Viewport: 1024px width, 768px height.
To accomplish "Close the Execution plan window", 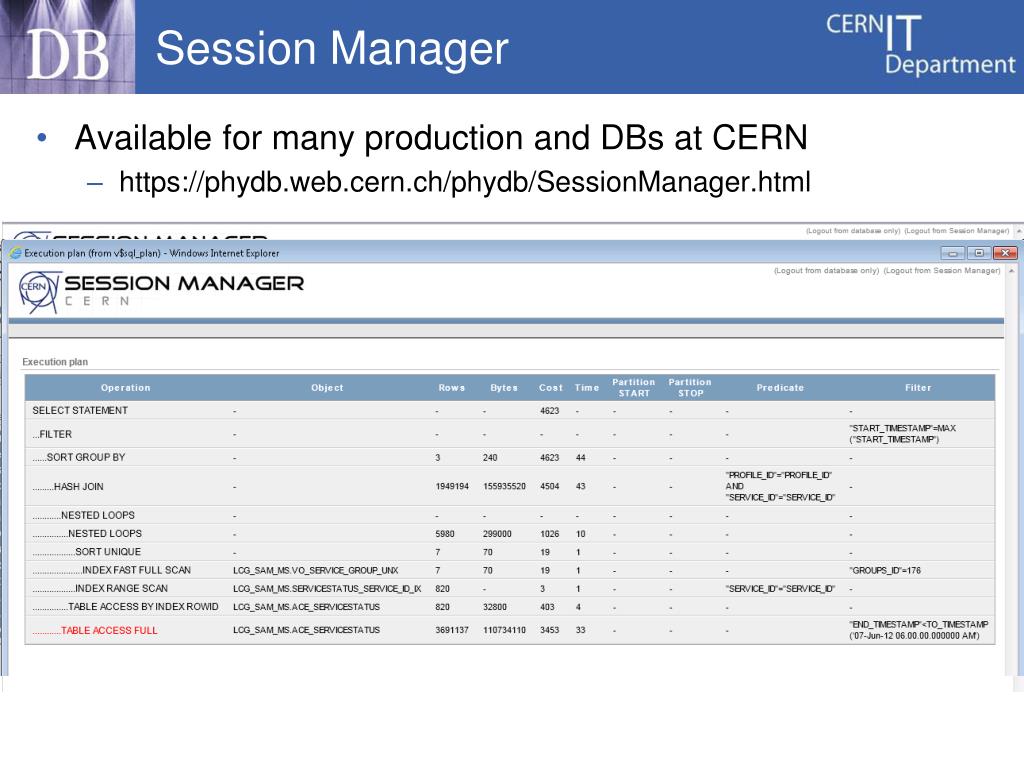I will [1004, 253].
